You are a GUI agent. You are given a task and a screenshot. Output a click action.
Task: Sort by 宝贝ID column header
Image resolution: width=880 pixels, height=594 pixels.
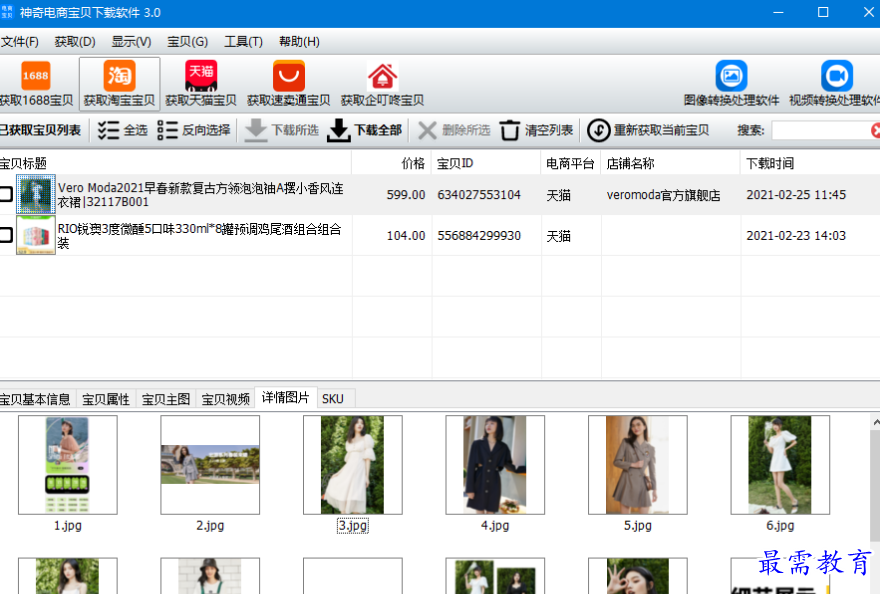[486, 163]
